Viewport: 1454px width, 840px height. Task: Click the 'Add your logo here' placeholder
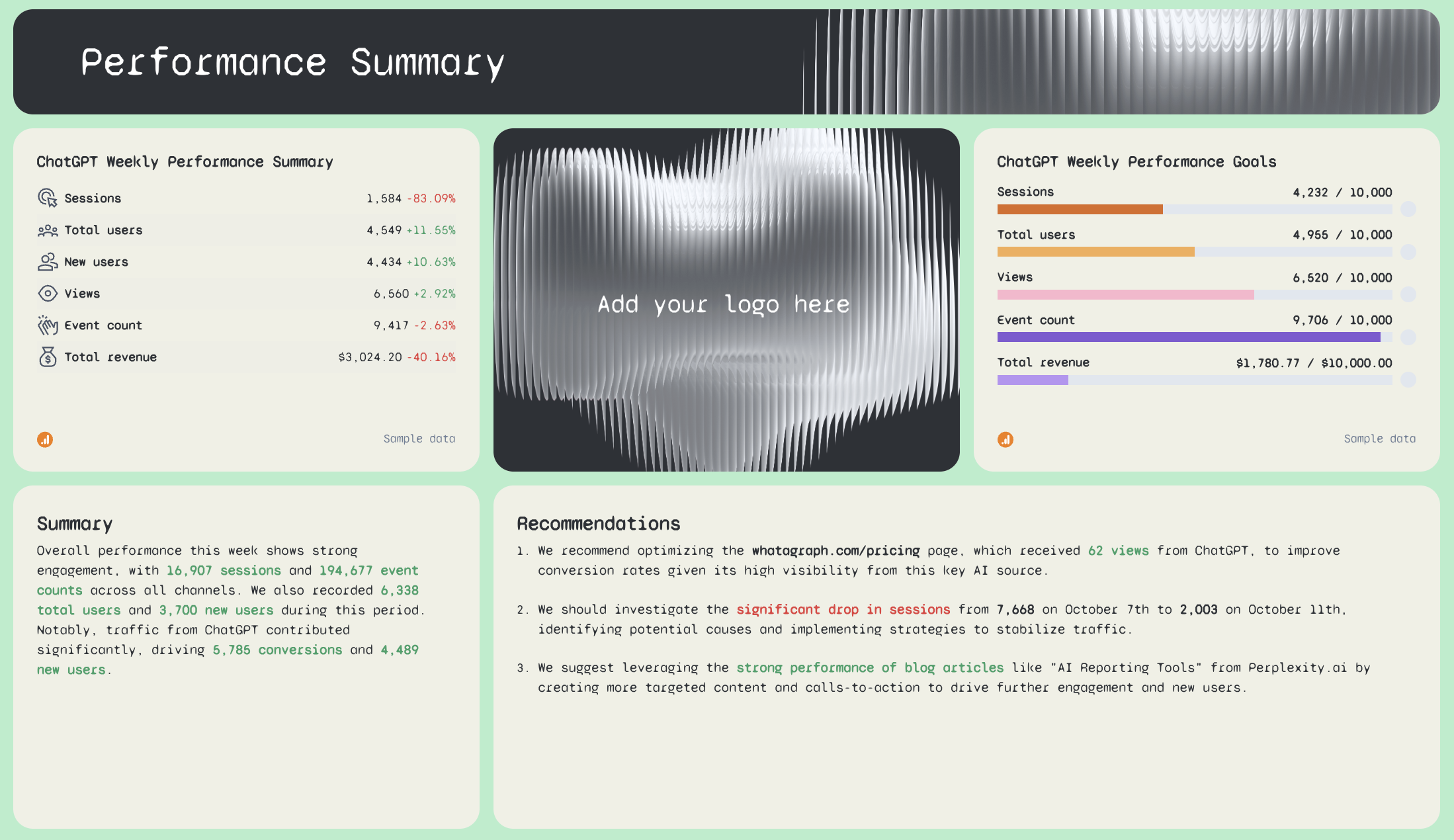pos(725,304)
